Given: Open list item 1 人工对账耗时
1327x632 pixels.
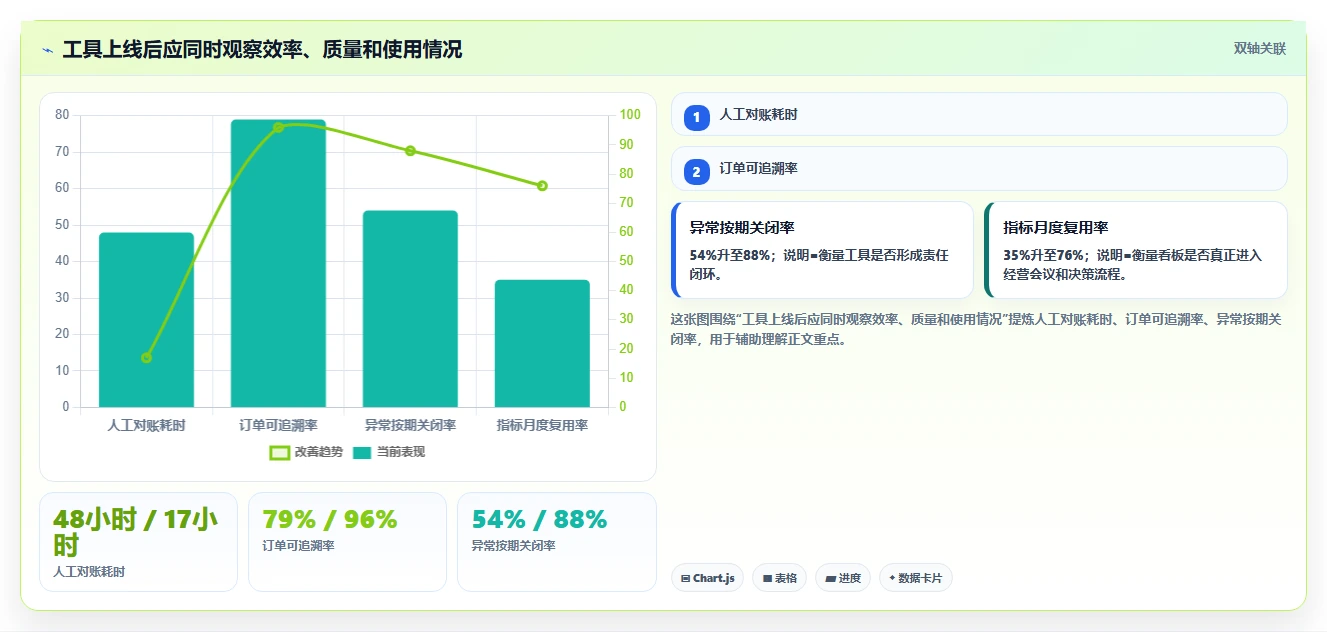Looking at the screenshot, I should 979,114.
